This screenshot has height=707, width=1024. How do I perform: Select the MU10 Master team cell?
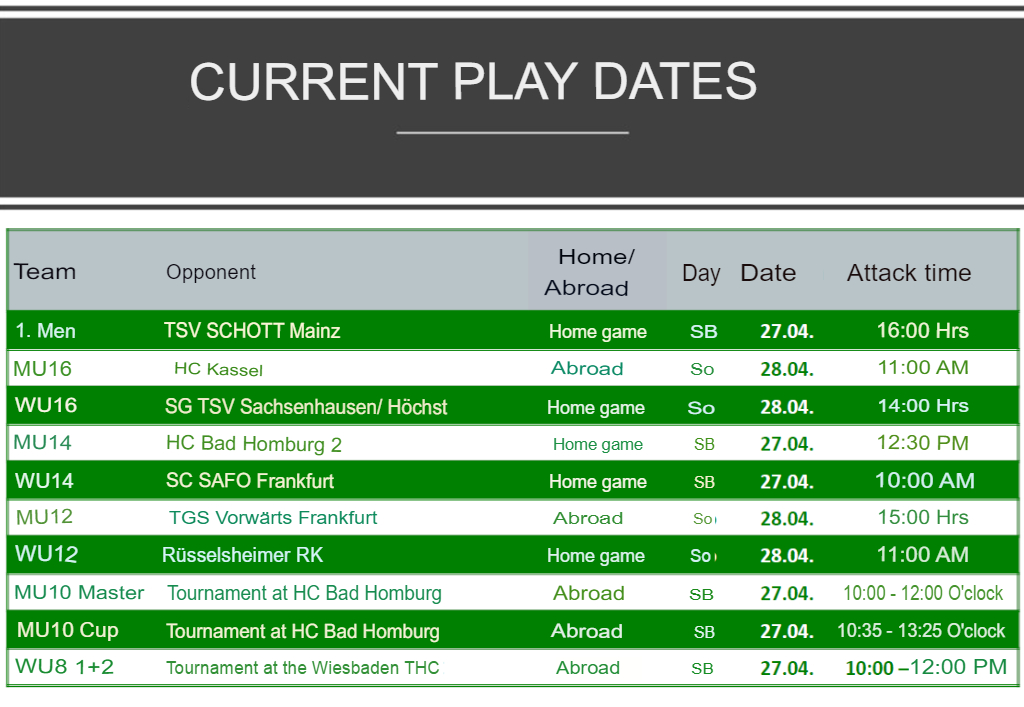pos(79,593)
